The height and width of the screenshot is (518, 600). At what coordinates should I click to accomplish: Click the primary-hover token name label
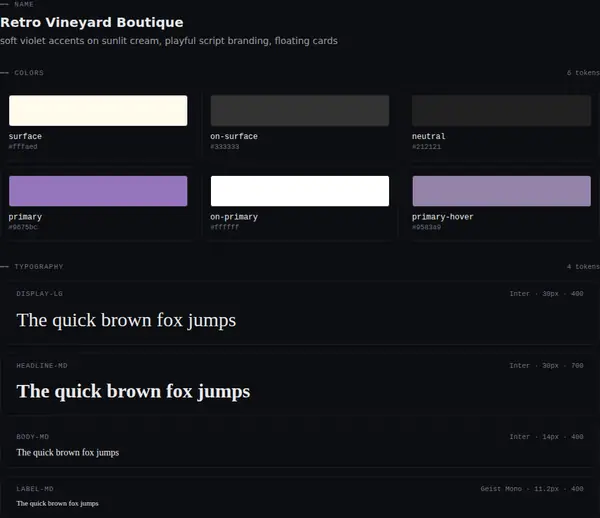(x=443, y=217)
